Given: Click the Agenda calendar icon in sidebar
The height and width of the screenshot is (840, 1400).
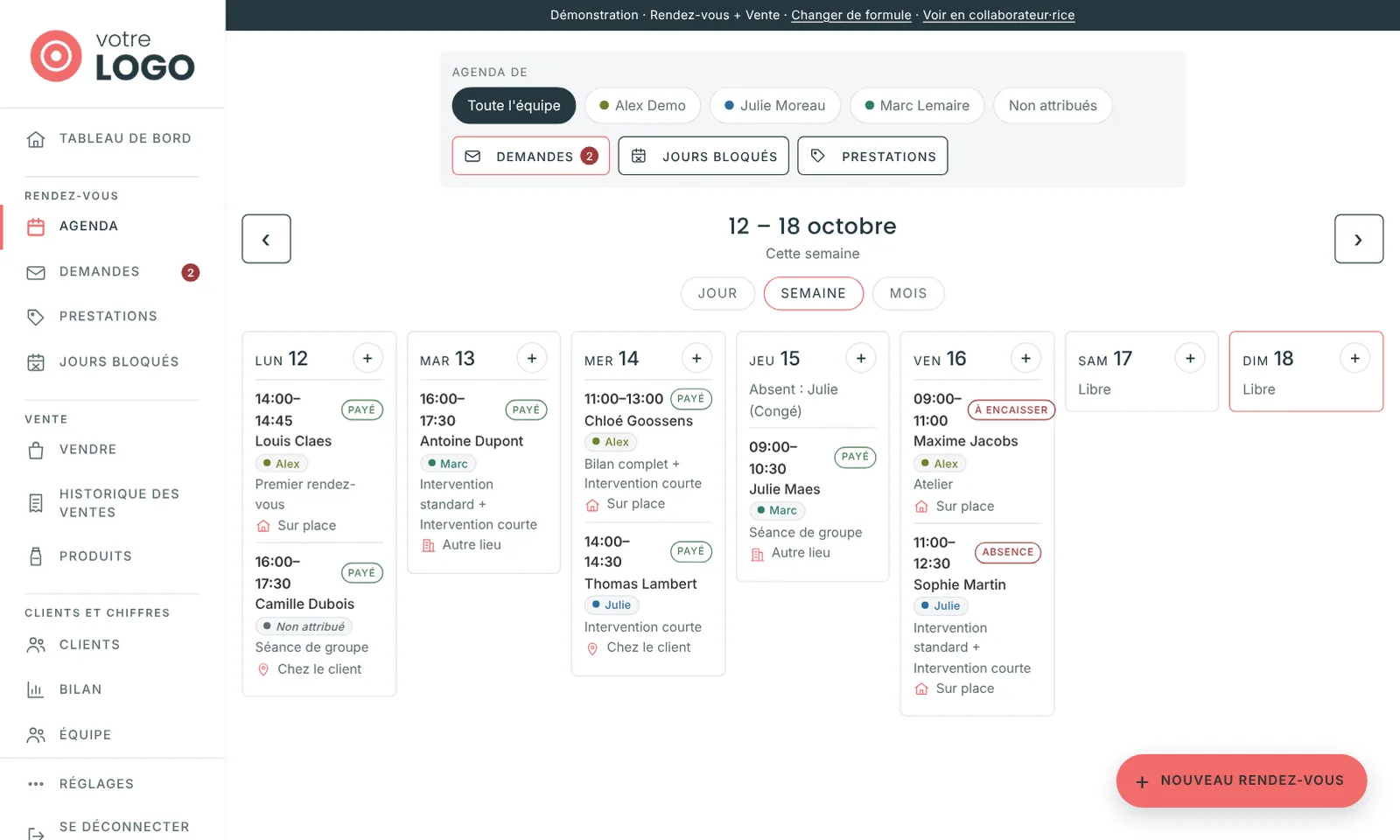Looking at the screenshot, I should click(x=36, y=227).
